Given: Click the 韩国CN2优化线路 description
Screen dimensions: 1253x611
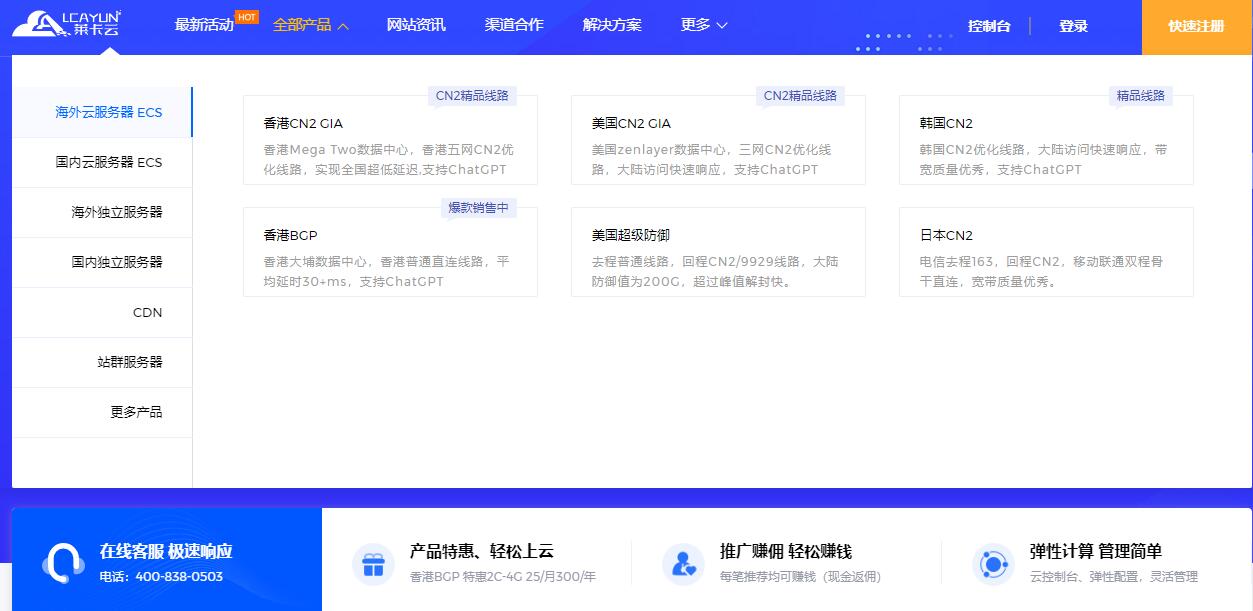Looking at the screenshot, I should click(x=1043, y=160).
